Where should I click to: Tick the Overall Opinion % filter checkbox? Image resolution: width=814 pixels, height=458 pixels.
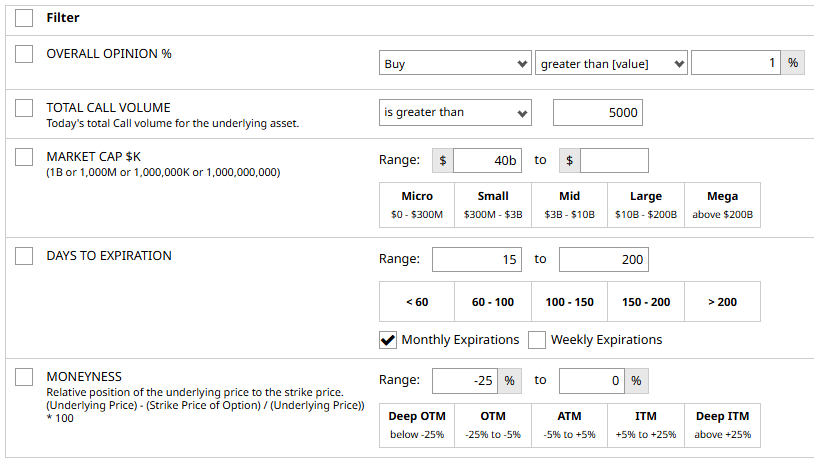click(24, 54)
